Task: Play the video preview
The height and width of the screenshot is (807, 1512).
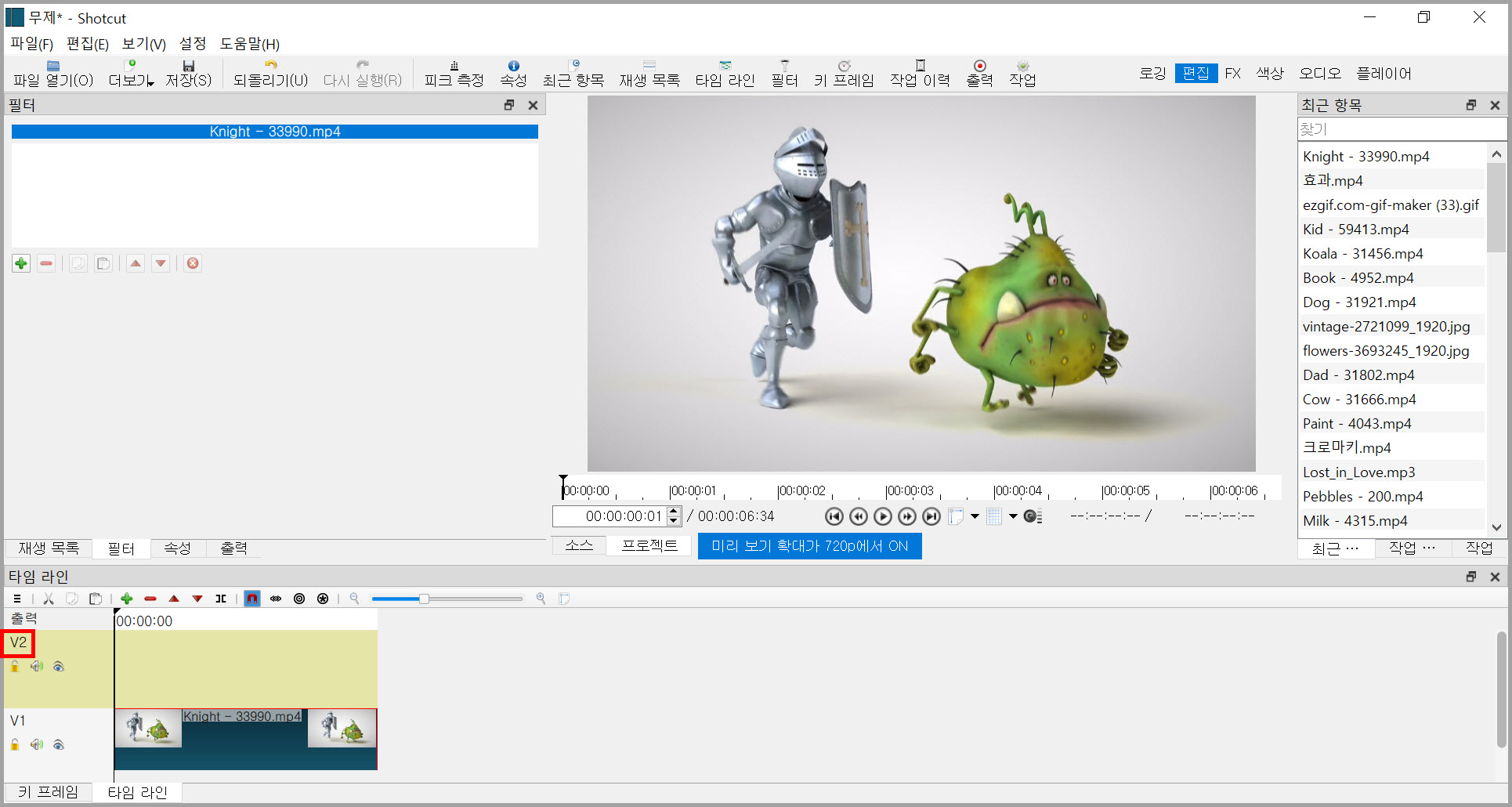Action: coord(883,516)
